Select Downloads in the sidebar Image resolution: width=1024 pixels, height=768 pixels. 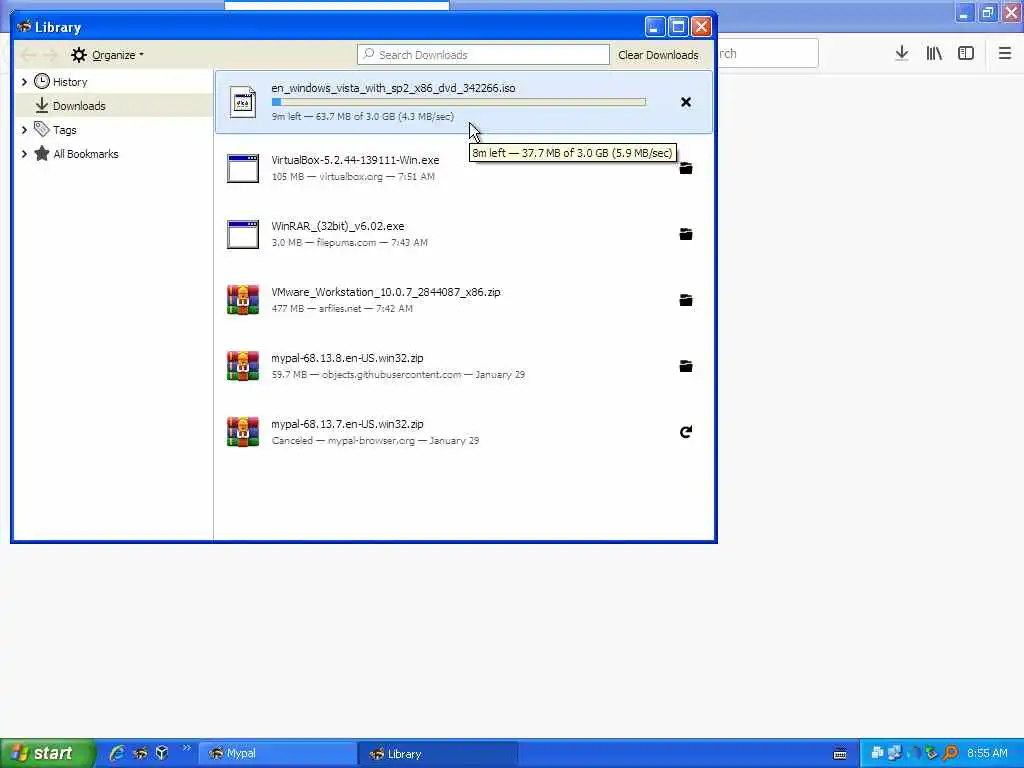click(x=114, y=105)
